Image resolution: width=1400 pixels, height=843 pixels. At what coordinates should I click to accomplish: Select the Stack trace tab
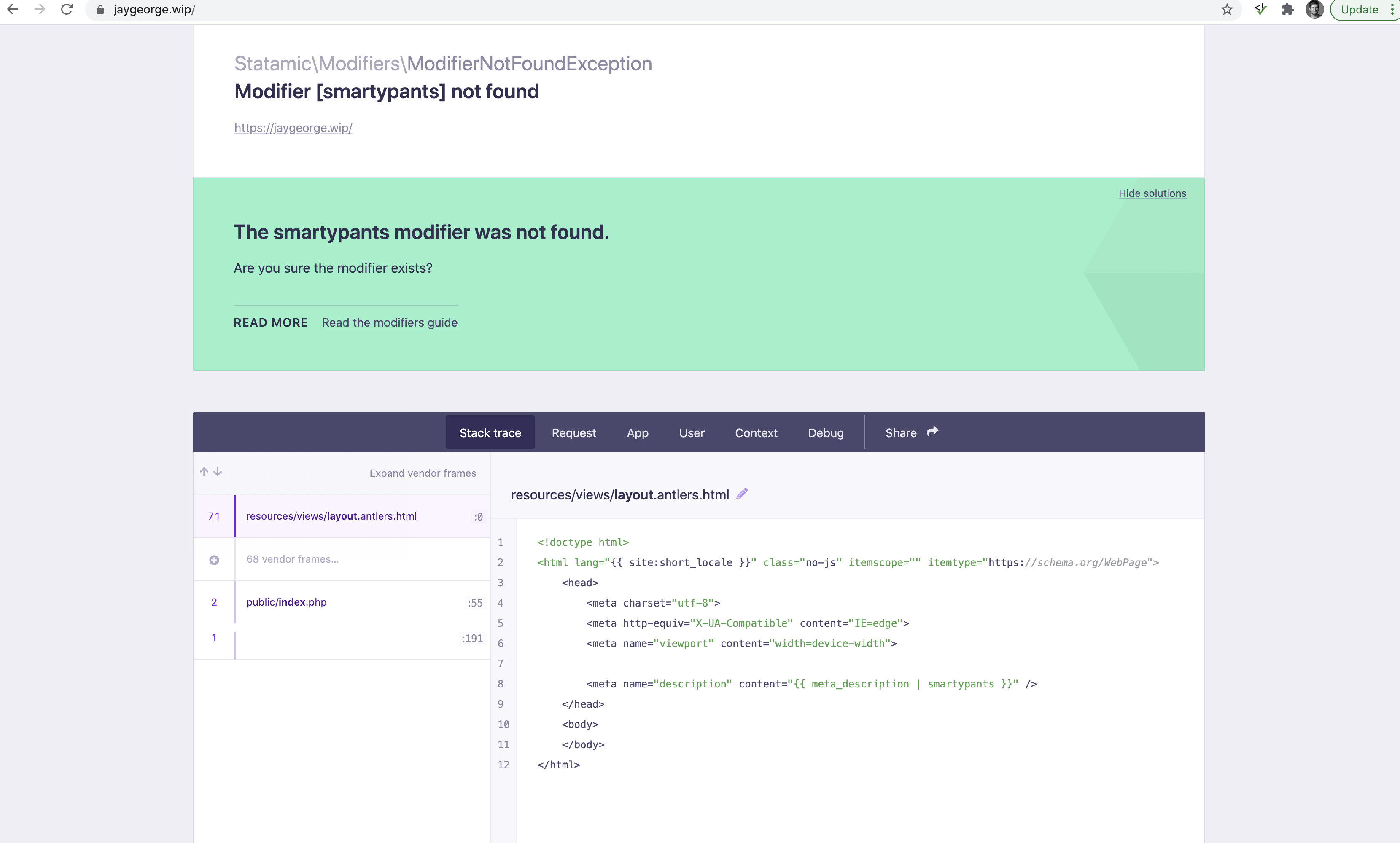click(490, 432)
